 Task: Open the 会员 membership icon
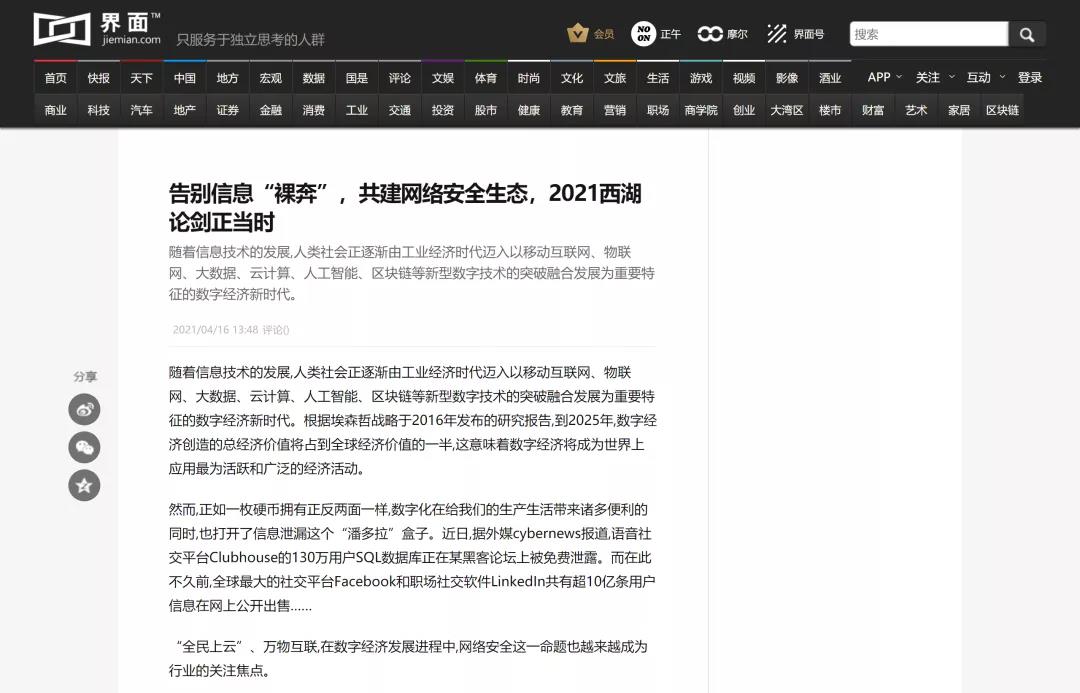tap(578, 34)
